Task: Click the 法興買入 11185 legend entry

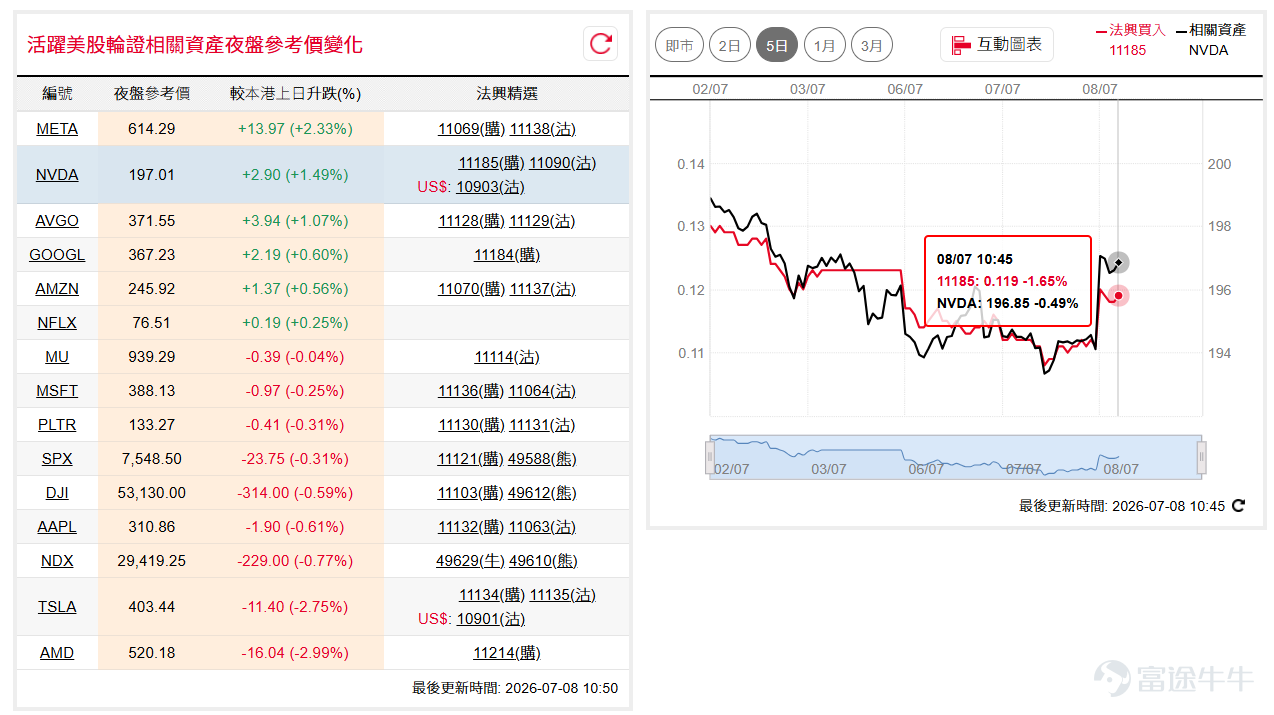Action: [1130, 40]
